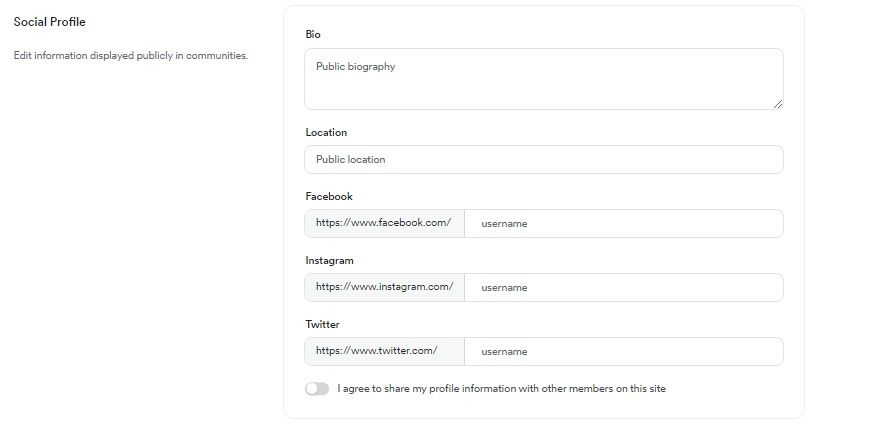Click the 'Public location' placeholder text

[x=350, y=160]
